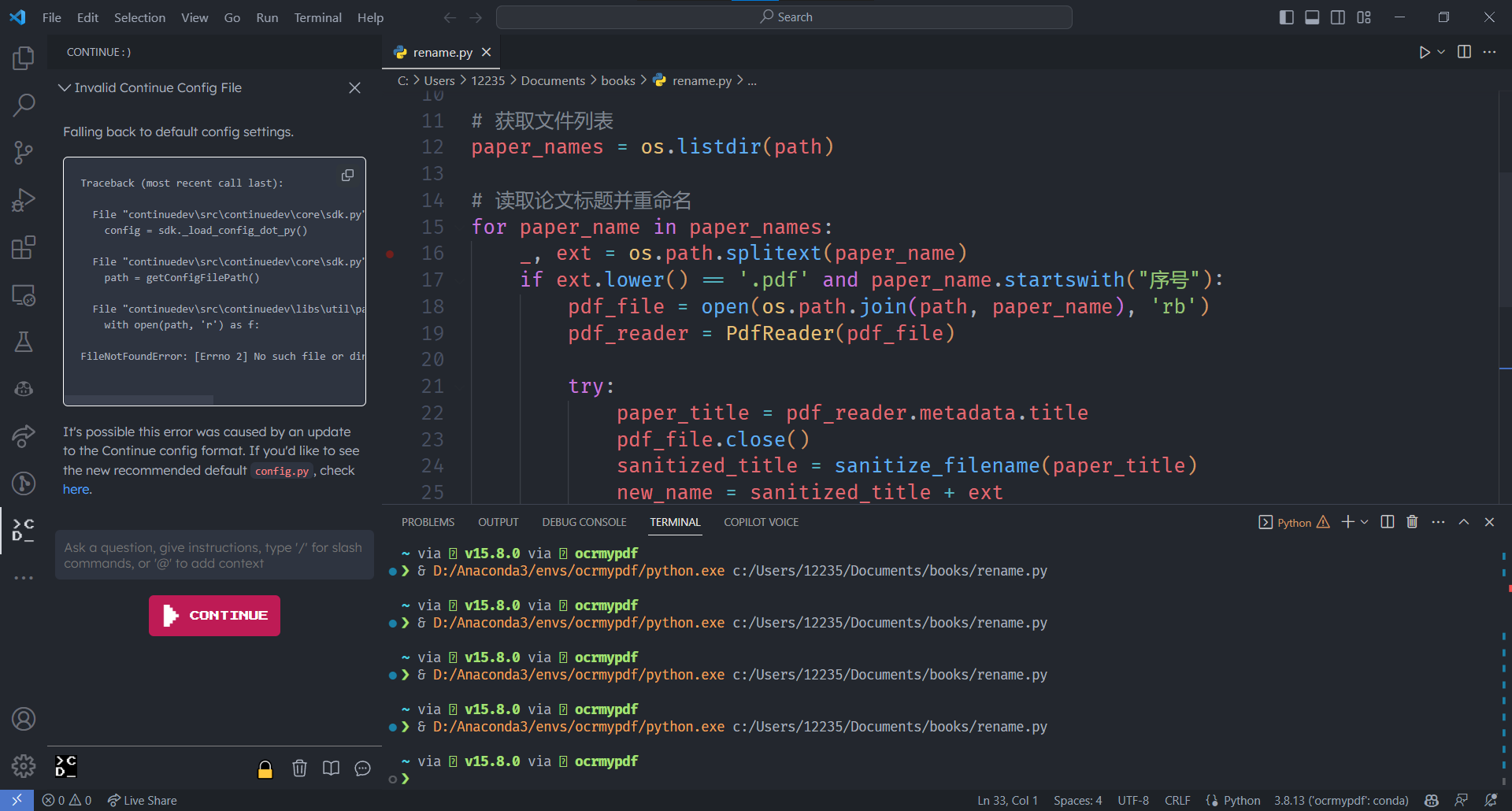
Task: Kill the active terminal with the trash icon
Action: point(1410,521)
